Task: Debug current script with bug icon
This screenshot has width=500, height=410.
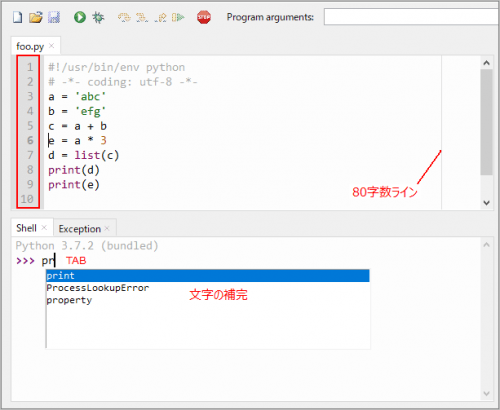Action: pos(98,17)
